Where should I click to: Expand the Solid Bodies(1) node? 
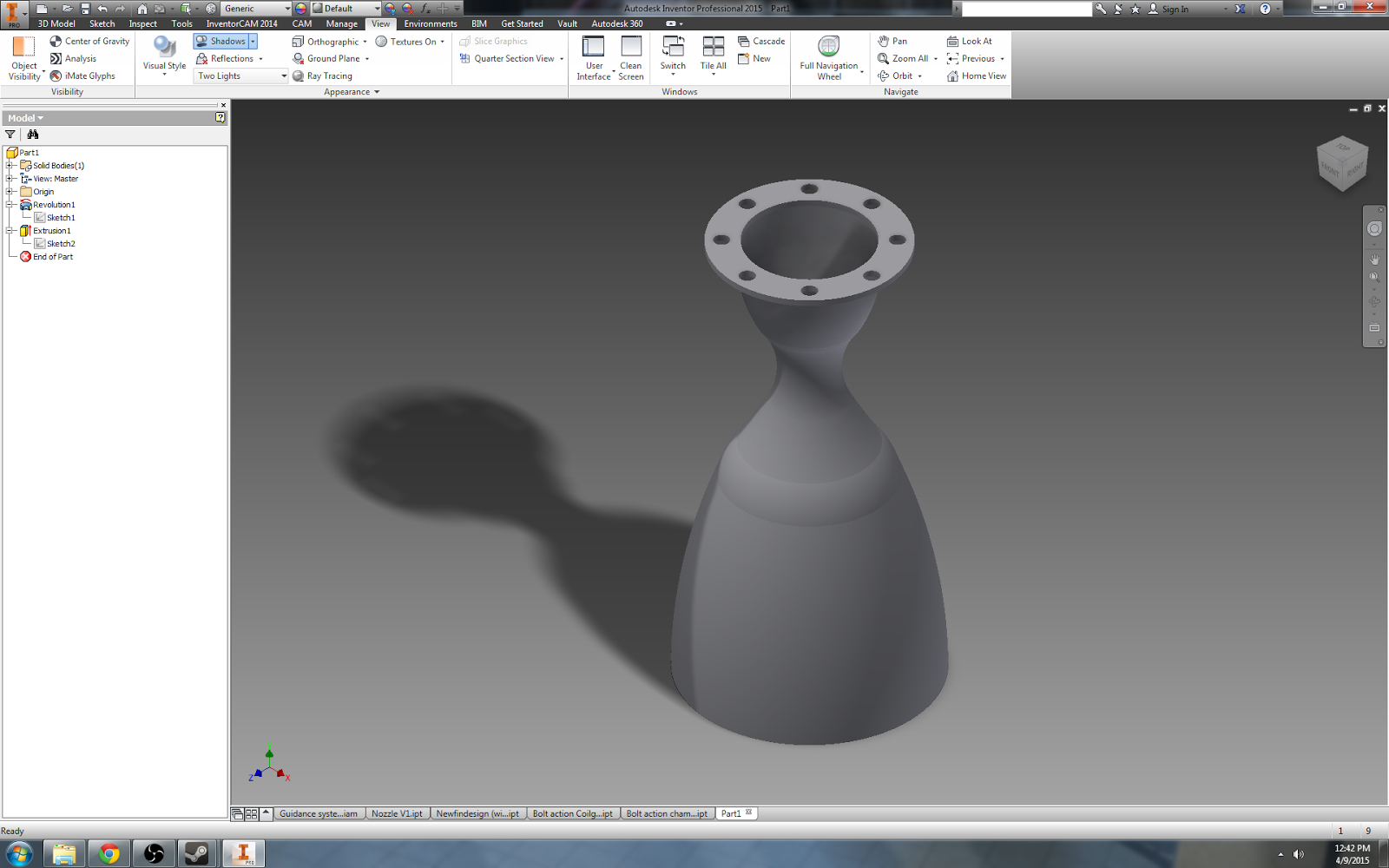[10, 165]
